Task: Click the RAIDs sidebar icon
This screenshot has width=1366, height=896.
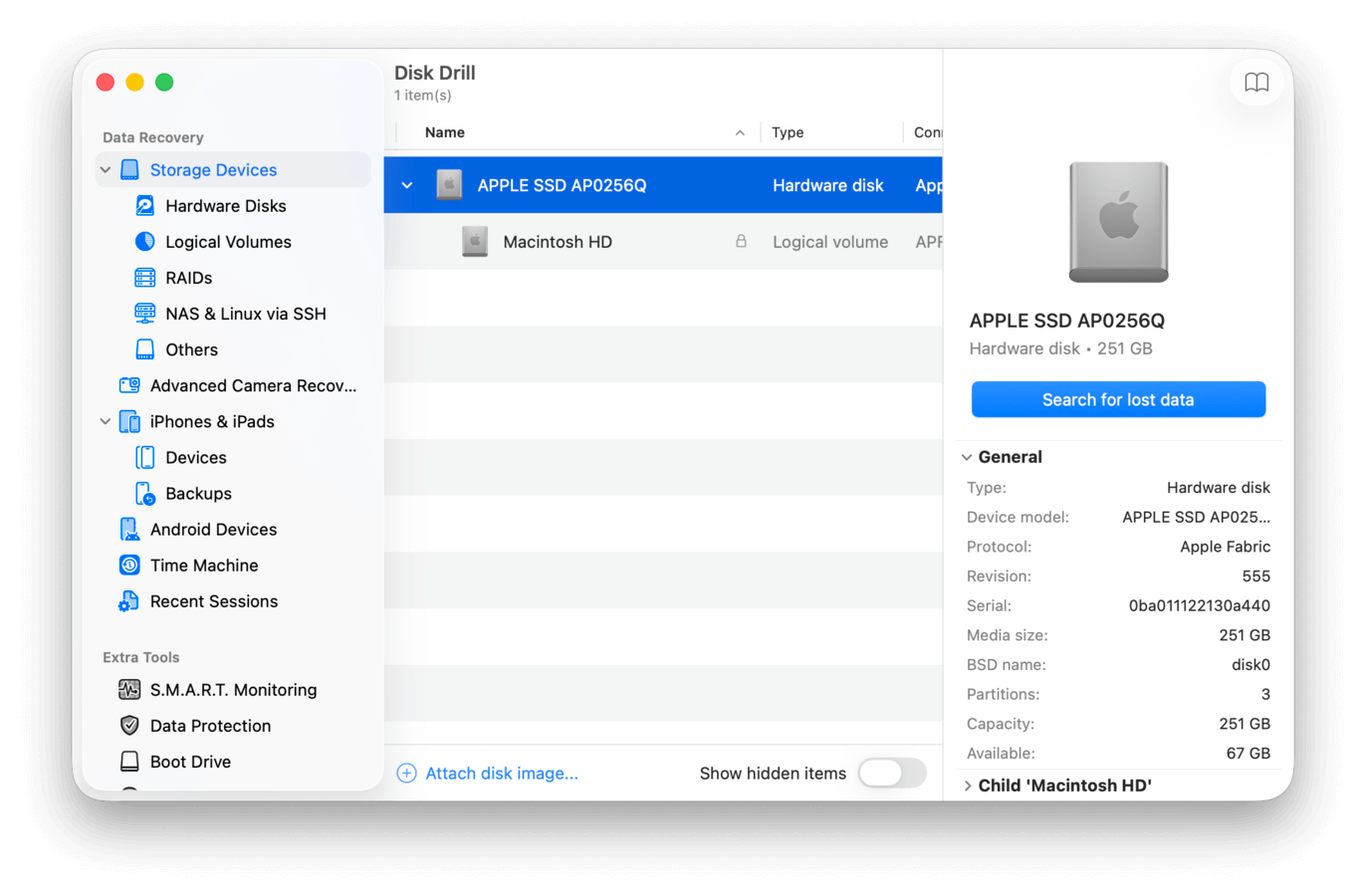Action: [x=145, y=278]
